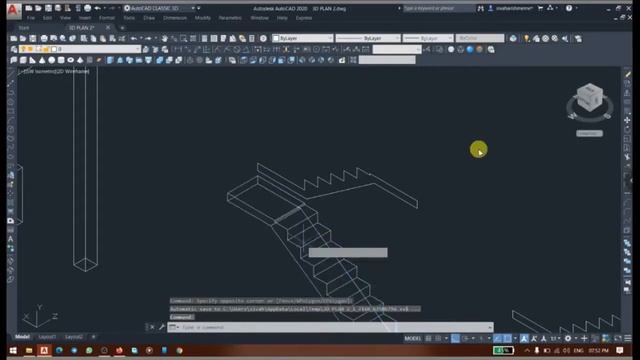Click the Customize wrench icon beside command line
The width and height of the screenshot is (640, 360).
162,327
